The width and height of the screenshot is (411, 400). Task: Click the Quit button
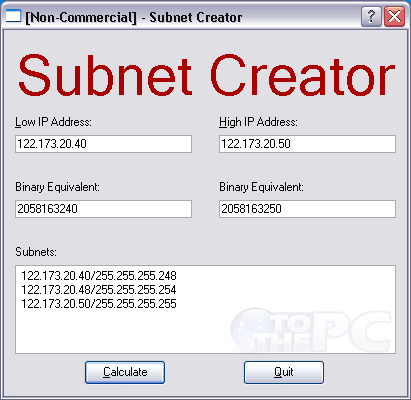point(284,372)
